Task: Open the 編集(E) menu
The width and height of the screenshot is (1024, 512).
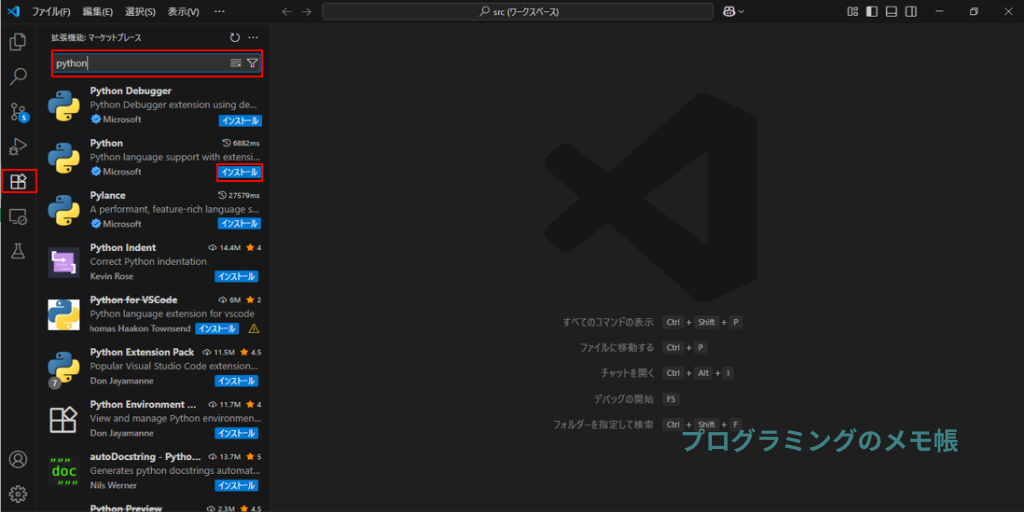Action: 98,12
